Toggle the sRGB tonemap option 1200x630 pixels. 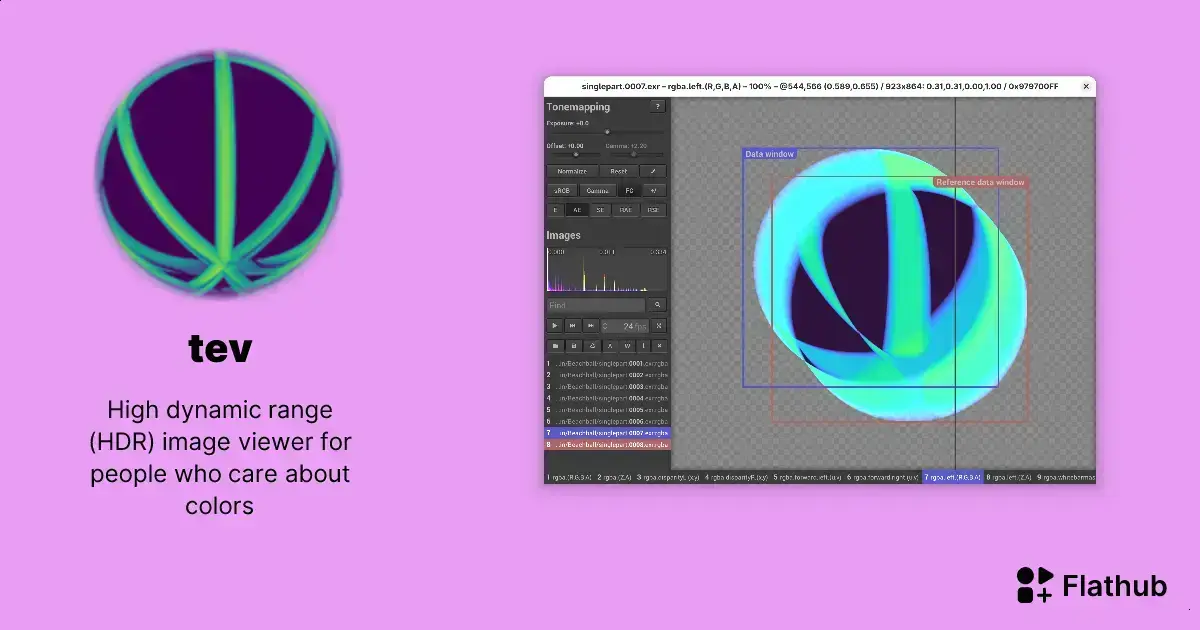(562, 190)
